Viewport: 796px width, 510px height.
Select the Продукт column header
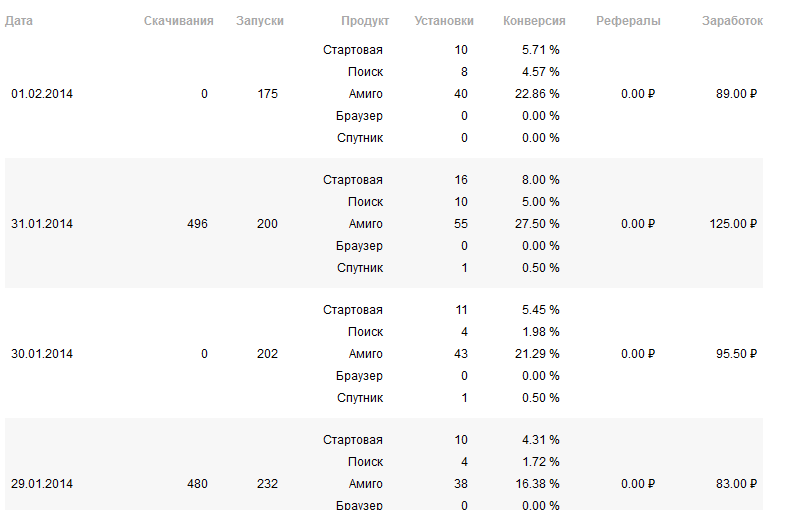point(365,21)
